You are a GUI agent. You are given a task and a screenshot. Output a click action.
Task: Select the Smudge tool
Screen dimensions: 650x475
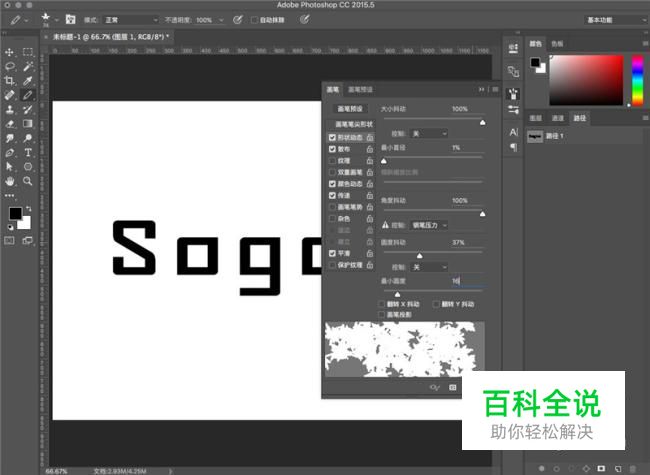click(9, 138)
